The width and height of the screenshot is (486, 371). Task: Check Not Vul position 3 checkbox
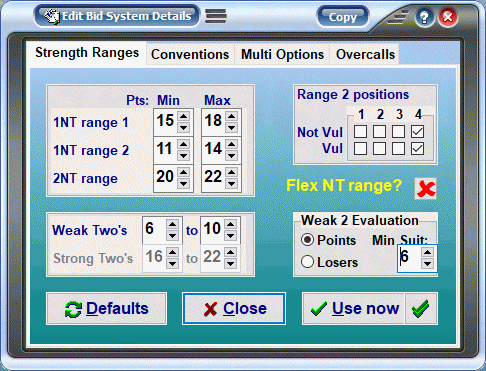398,132
